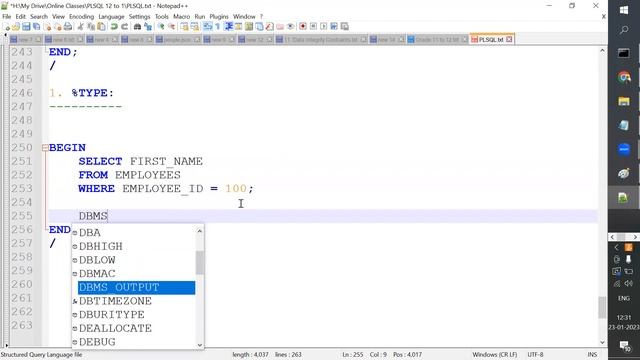Open File Explorer from taskbar
This screenshot has width=640, height=360.
click(624, 101)
